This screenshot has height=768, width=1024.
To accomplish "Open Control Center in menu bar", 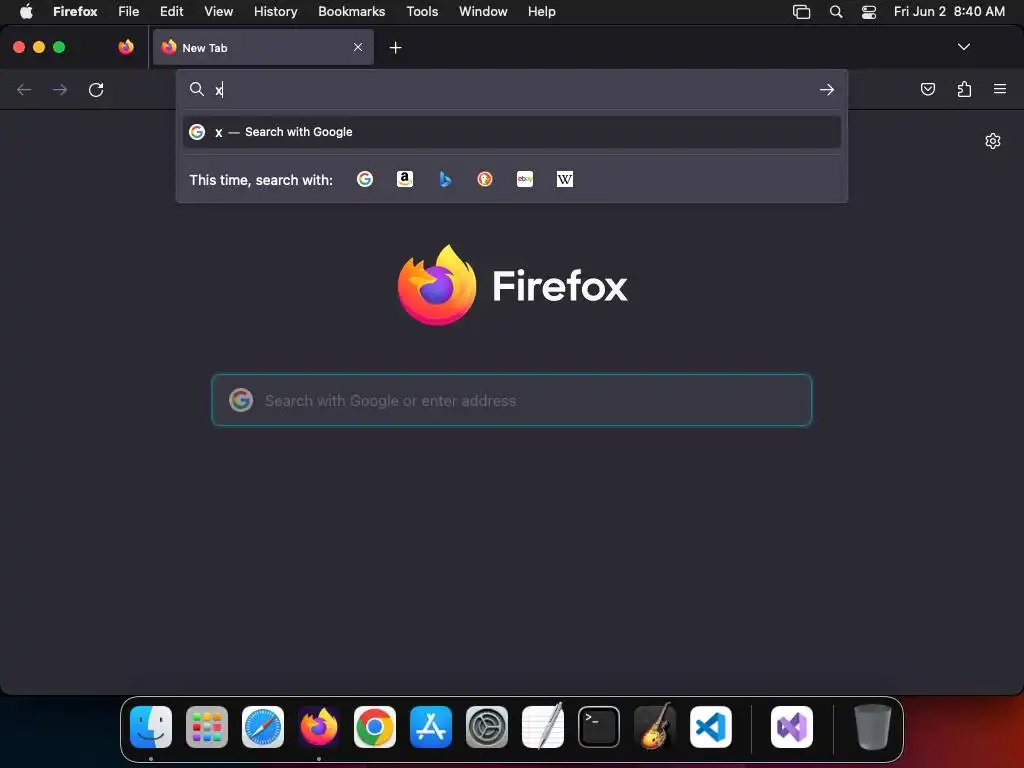I will (869, 12).
